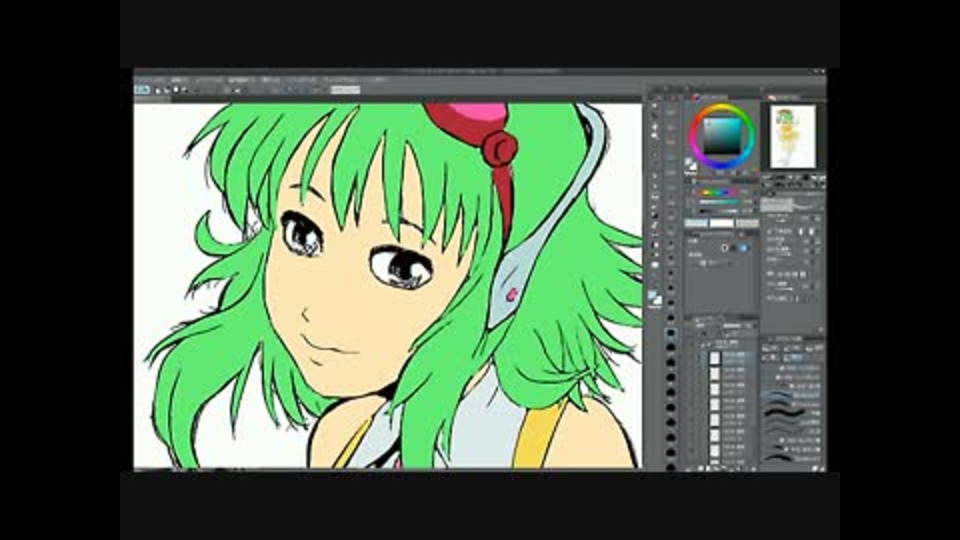Click the color indicator icon in the tool palette
This screenshot has width=960, height=540.
coord(654,299)
